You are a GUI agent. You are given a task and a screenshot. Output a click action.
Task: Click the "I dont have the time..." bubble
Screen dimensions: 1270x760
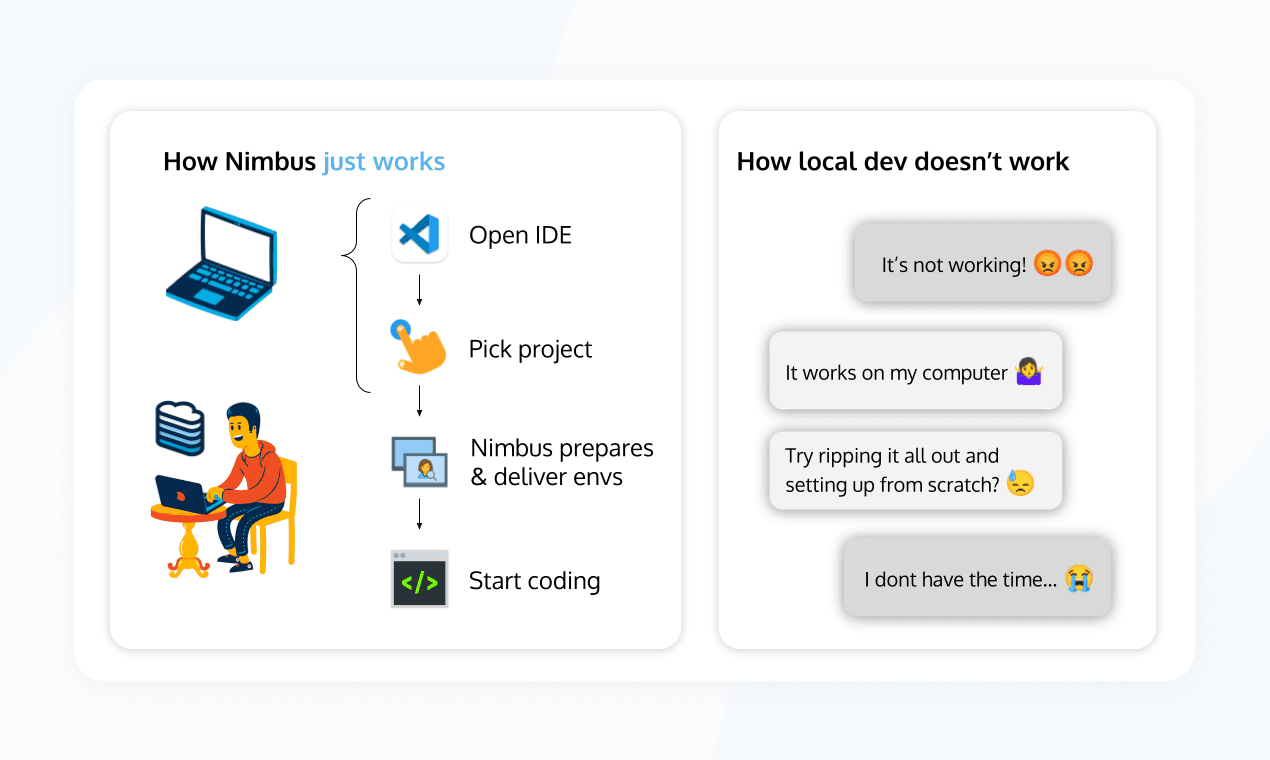point(977,577)
